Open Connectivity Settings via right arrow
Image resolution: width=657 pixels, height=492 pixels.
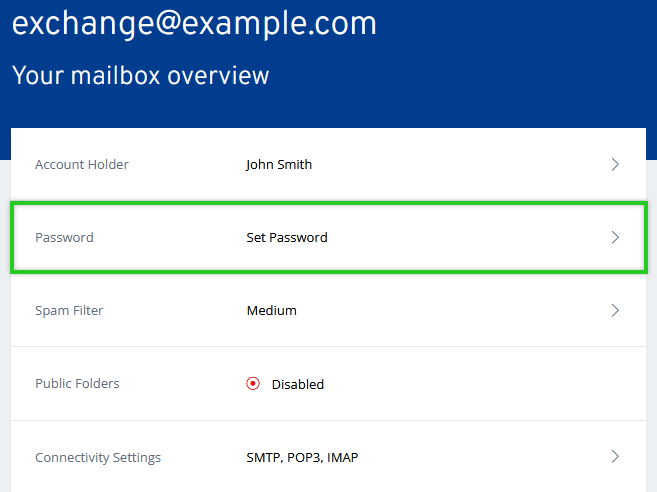click(615, 457)
